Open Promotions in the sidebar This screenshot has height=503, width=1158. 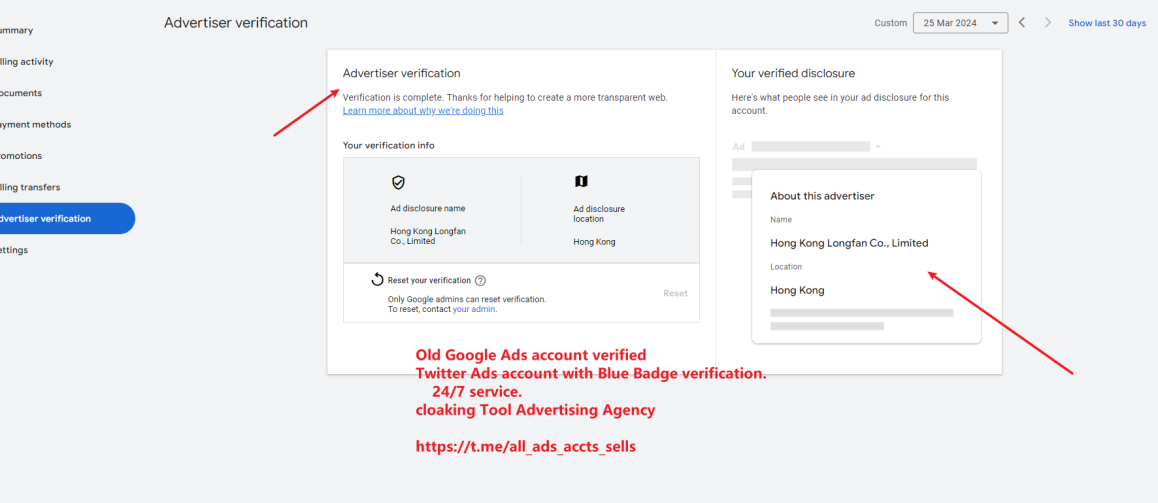21,156
